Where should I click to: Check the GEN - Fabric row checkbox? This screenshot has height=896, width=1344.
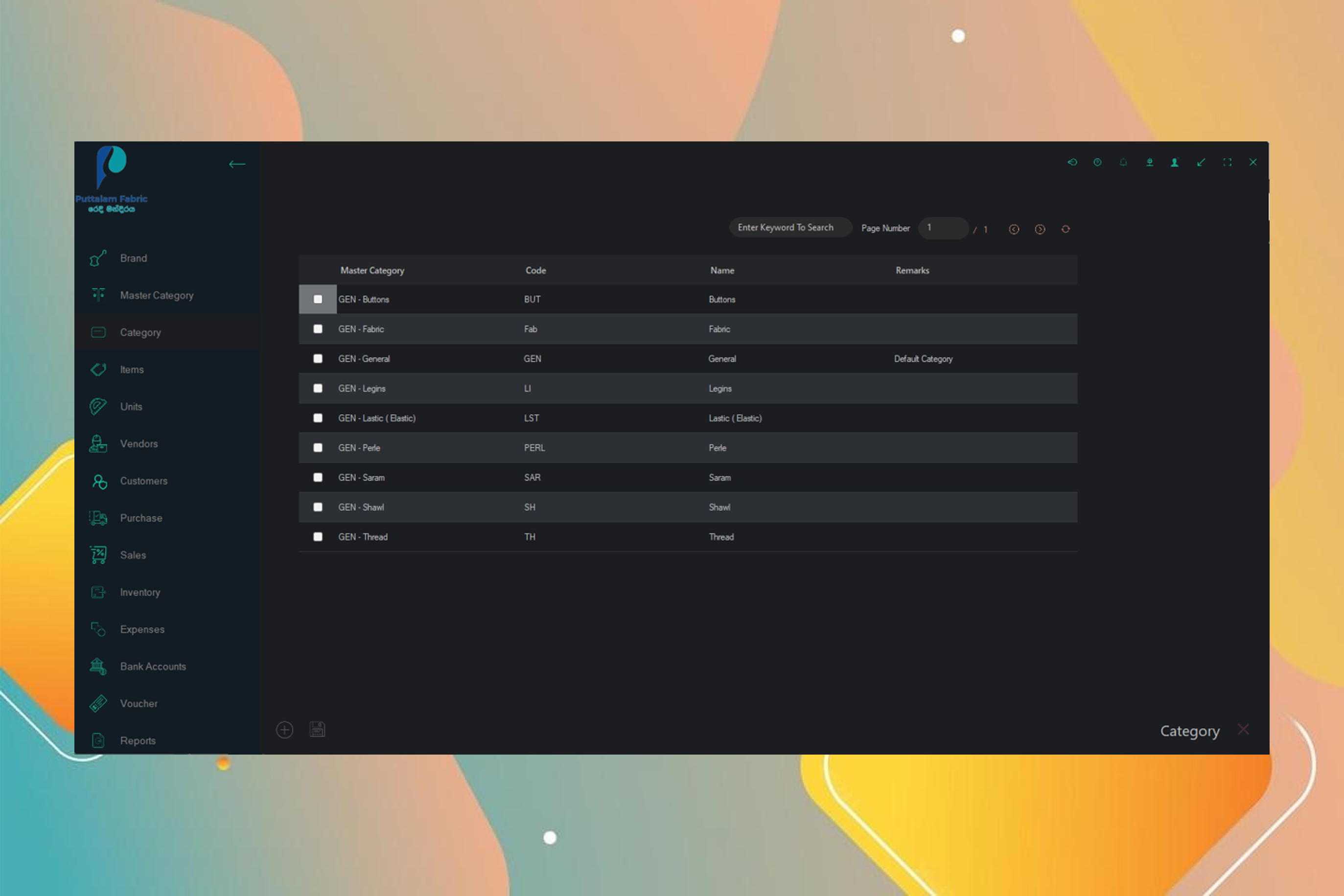point(318,329)
